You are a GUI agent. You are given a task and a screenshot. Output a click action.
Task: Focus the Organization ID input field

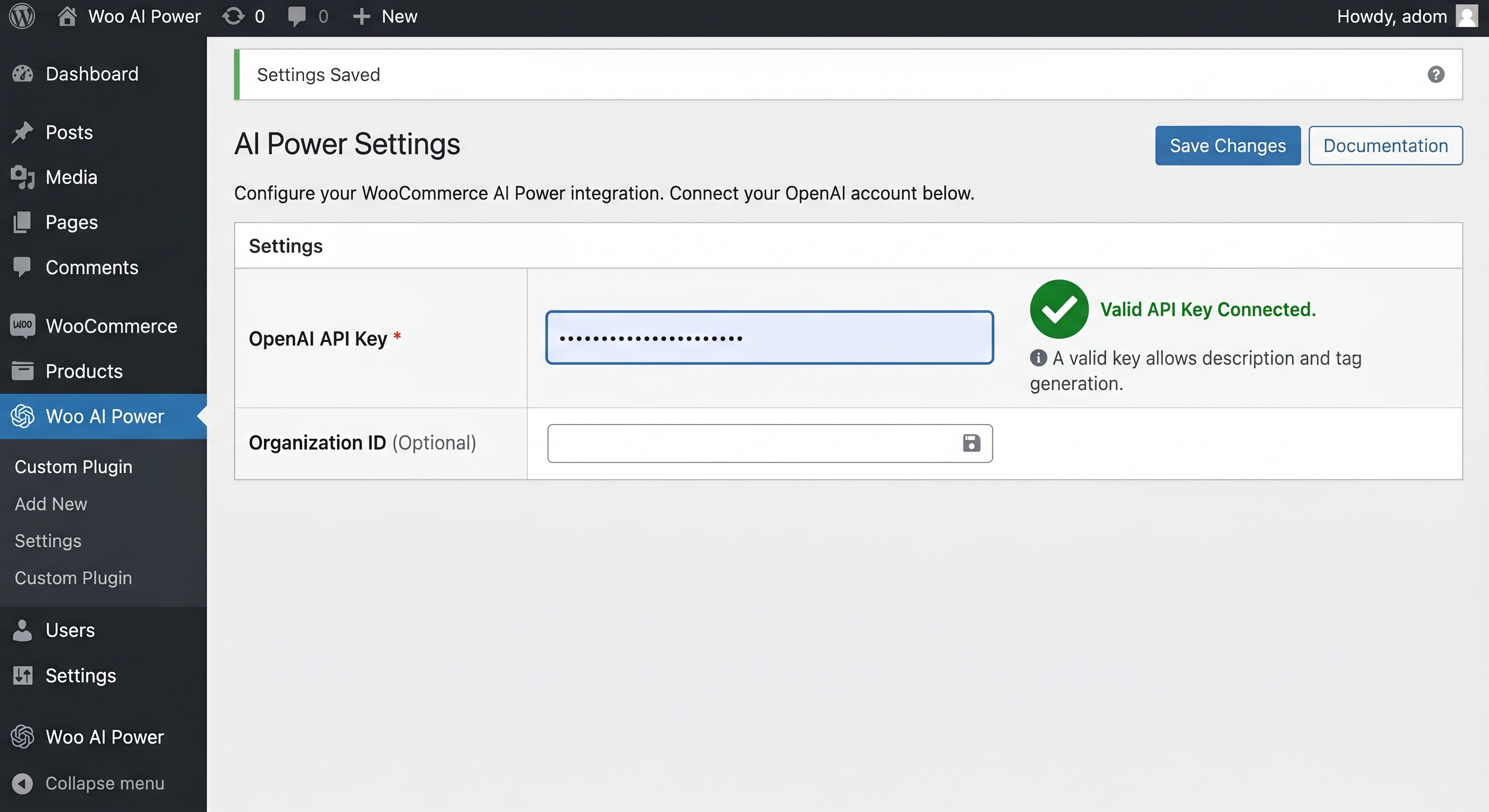click(769, 444)
